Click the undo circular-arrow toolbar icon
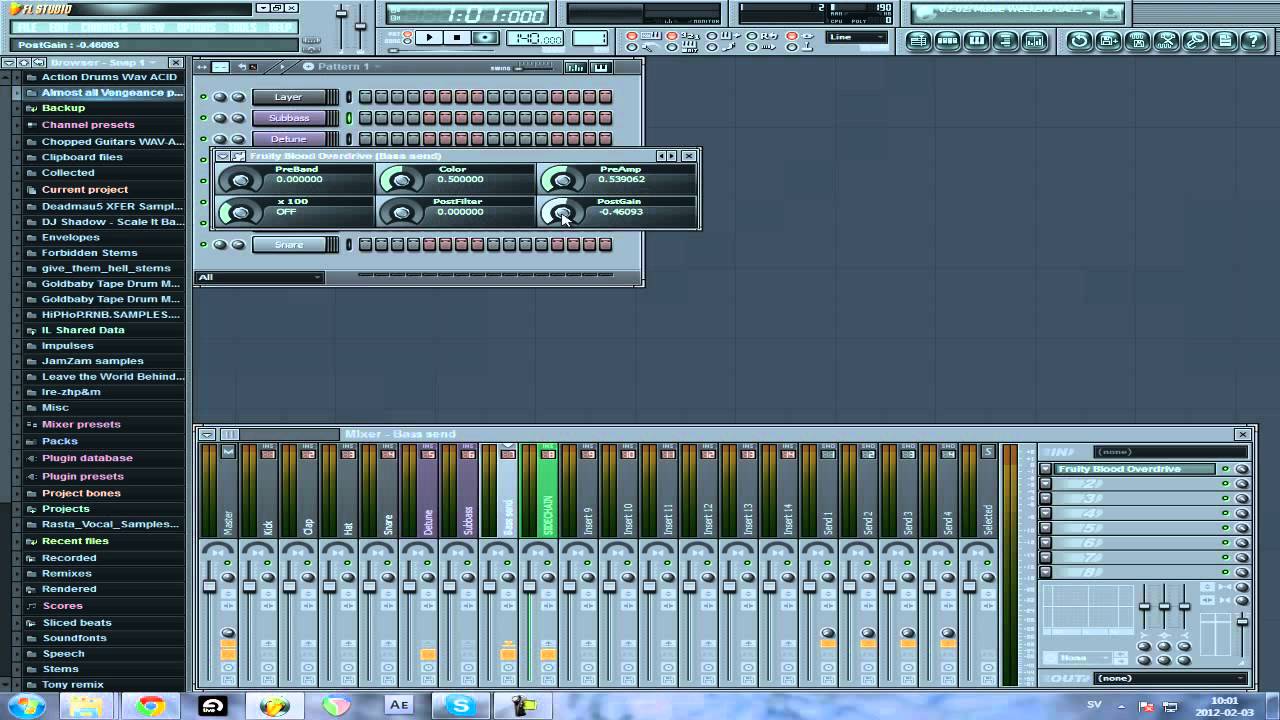Viewport: 1280px width, 720px height. pos(1079,41)
